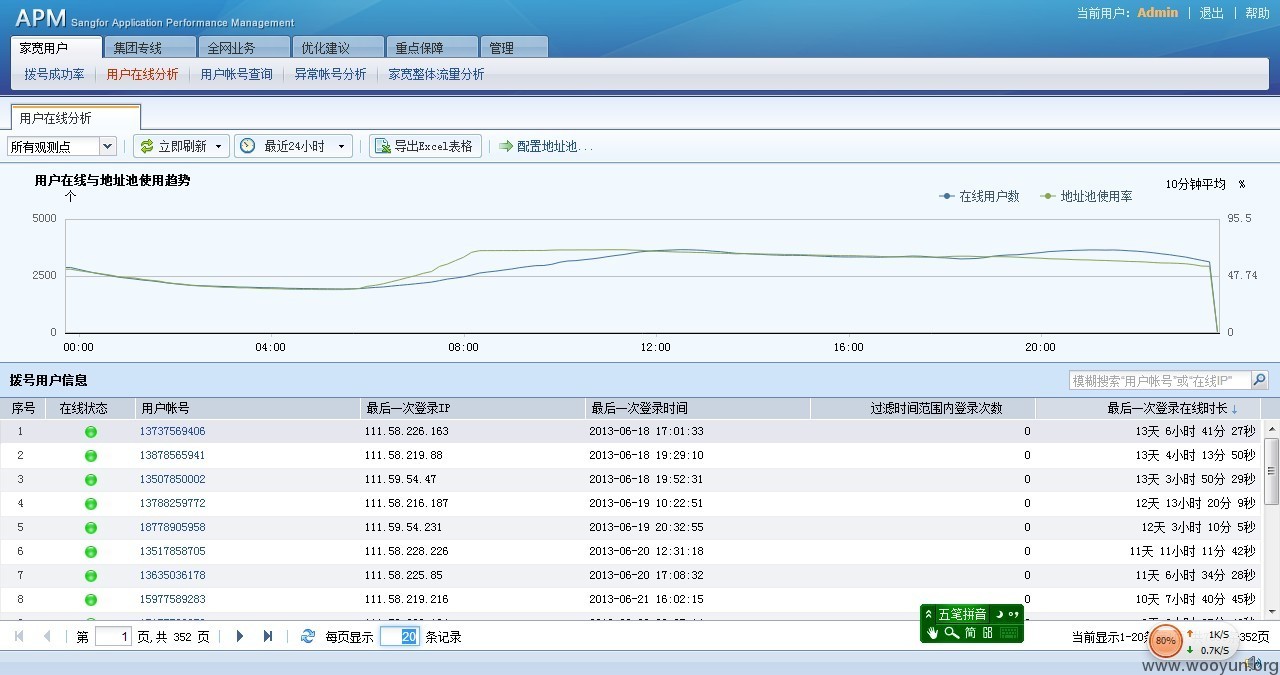Switch to 家宽用户 main tab
Viewport: 1280px width, 675px height.
(56, 47)
